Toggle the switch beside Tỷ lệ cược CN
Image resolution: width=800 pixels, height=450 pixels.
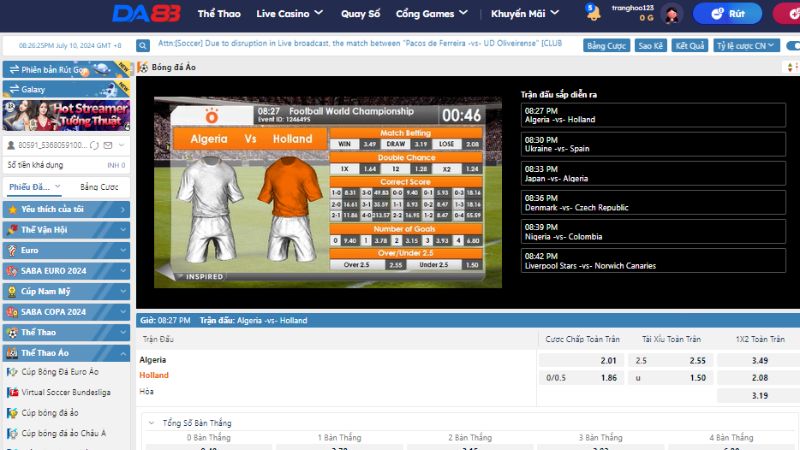(790, 46)
